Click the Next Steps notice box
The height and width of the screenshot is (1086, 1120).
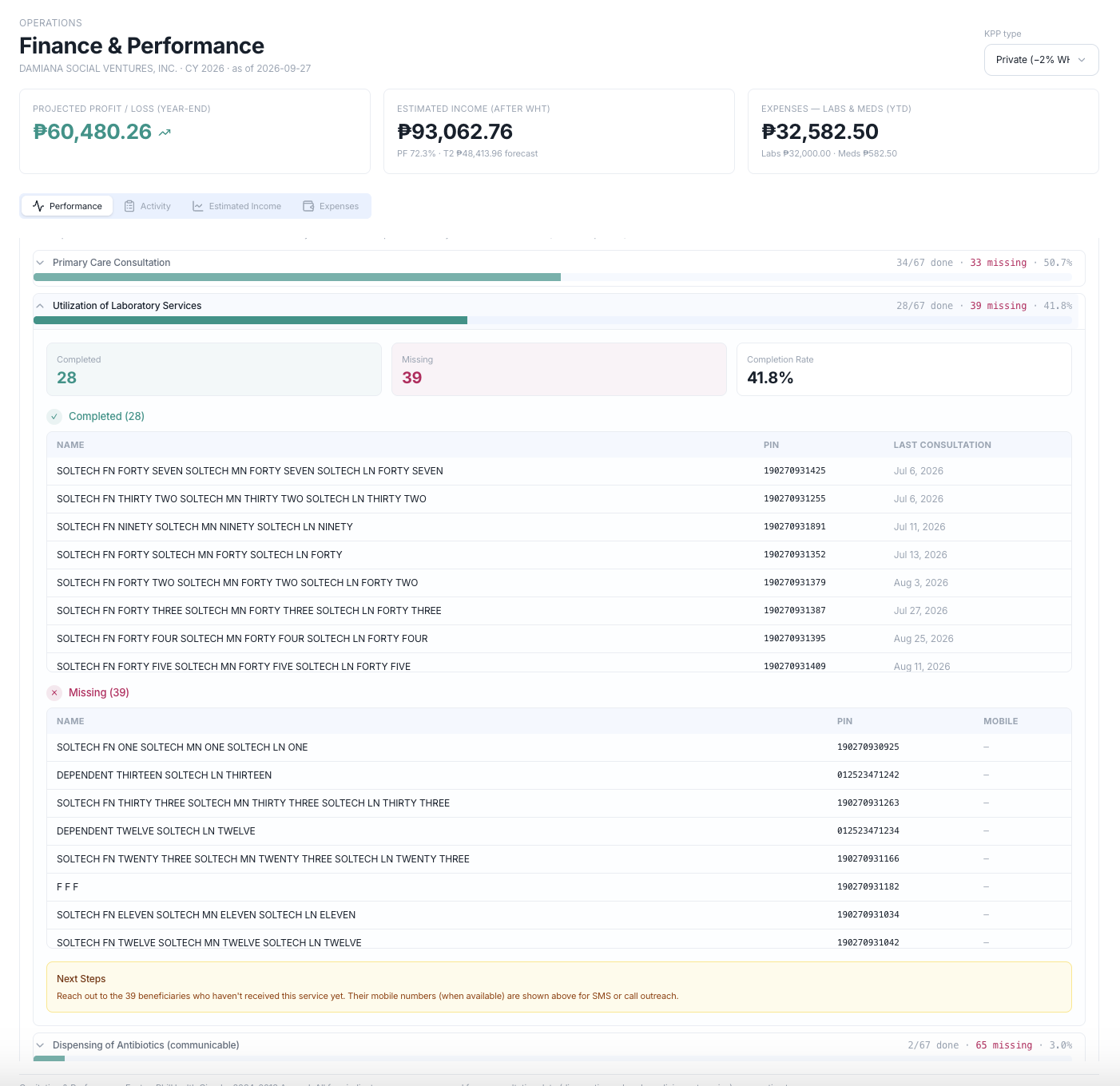(559, 987)
